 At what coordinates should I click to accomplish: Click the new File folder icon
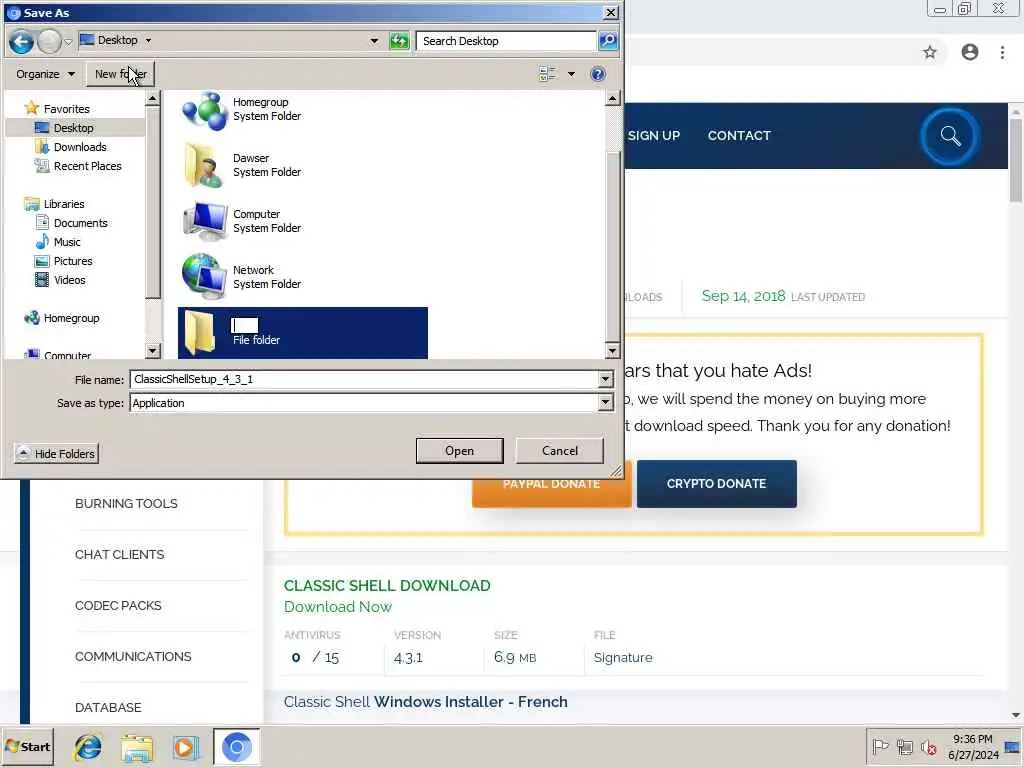point(199,332)
